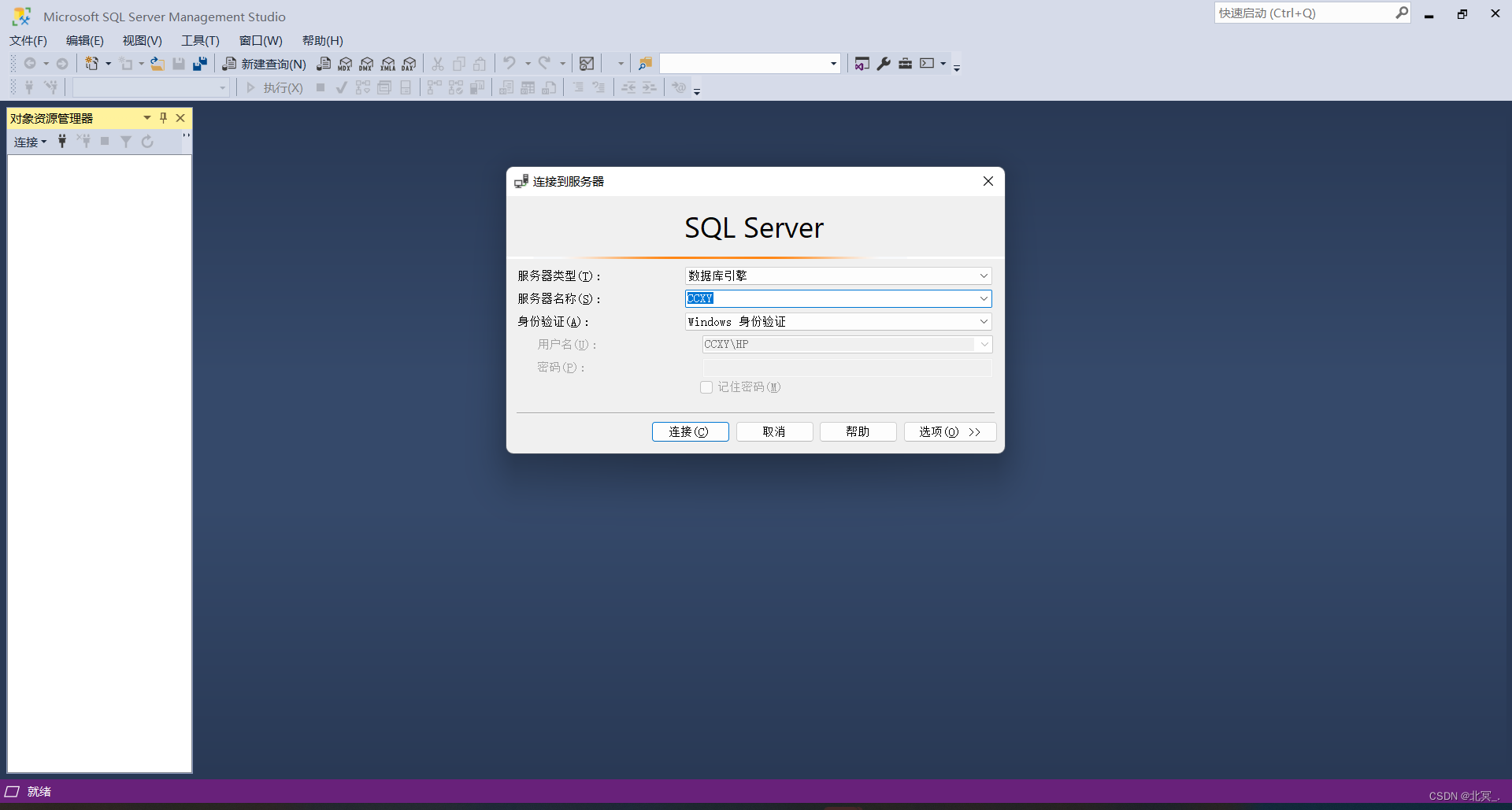The width and height of the screenshot is (1512, 810).
Task: Click the 连接 dropdown in Object Explorer
Action: (30, 142)
